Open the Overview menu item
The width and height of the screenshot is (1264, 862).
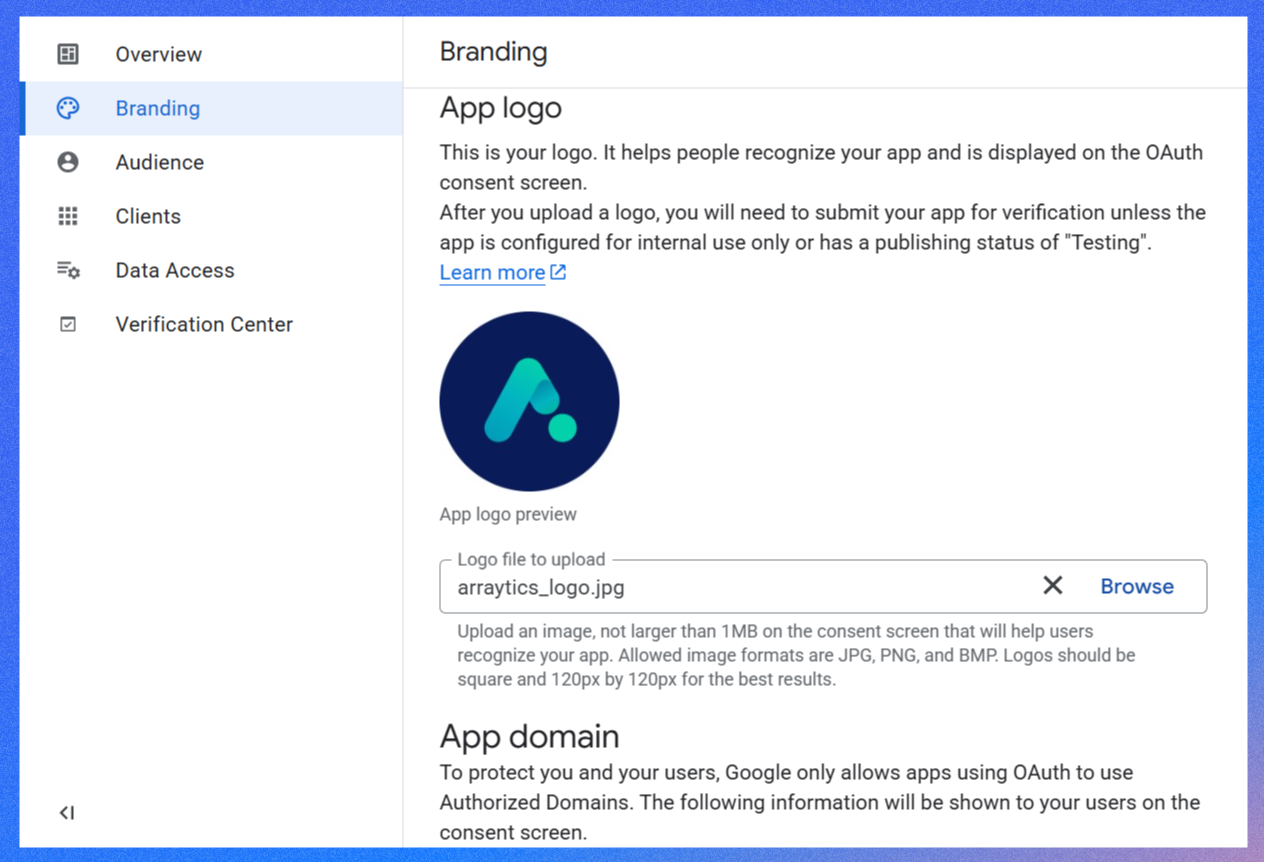pyautogui.click(x=211, y=54)
